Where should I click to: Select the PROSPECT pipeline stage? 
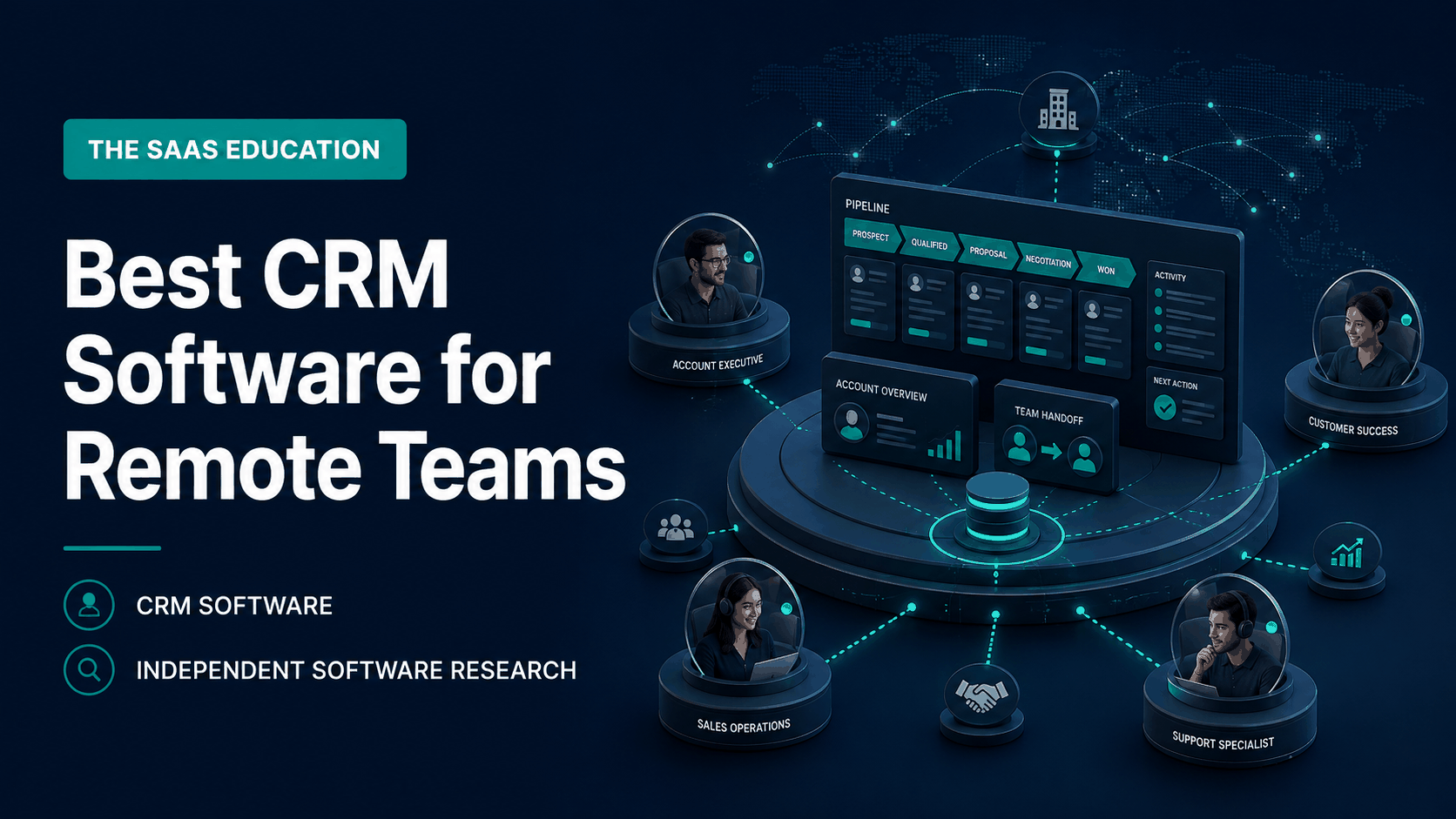pos(871,236)
